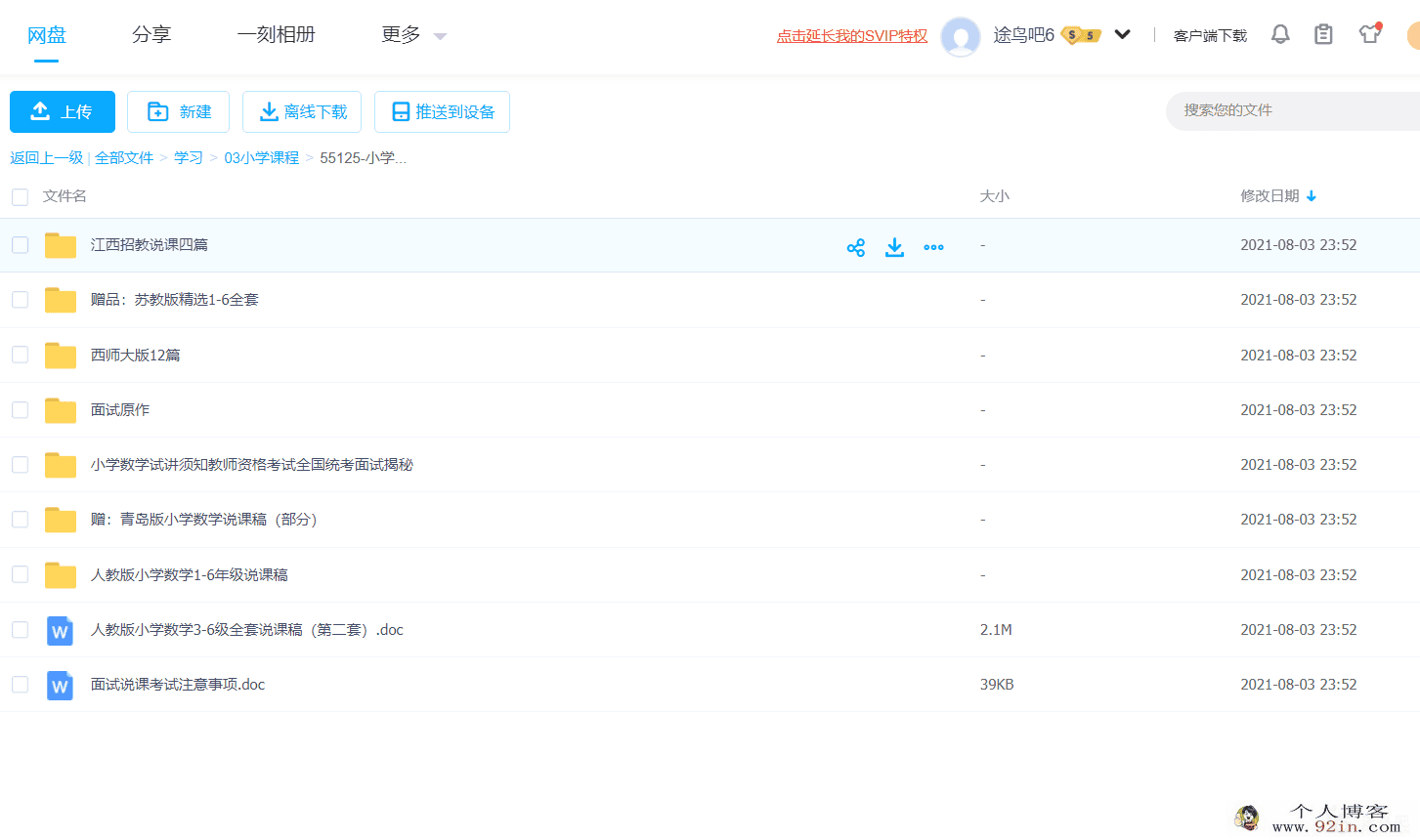Click the folder icon of 小学数学试讲须知教师资格考试 row
Screen dimensions: 1420x840
click(61, 465)
